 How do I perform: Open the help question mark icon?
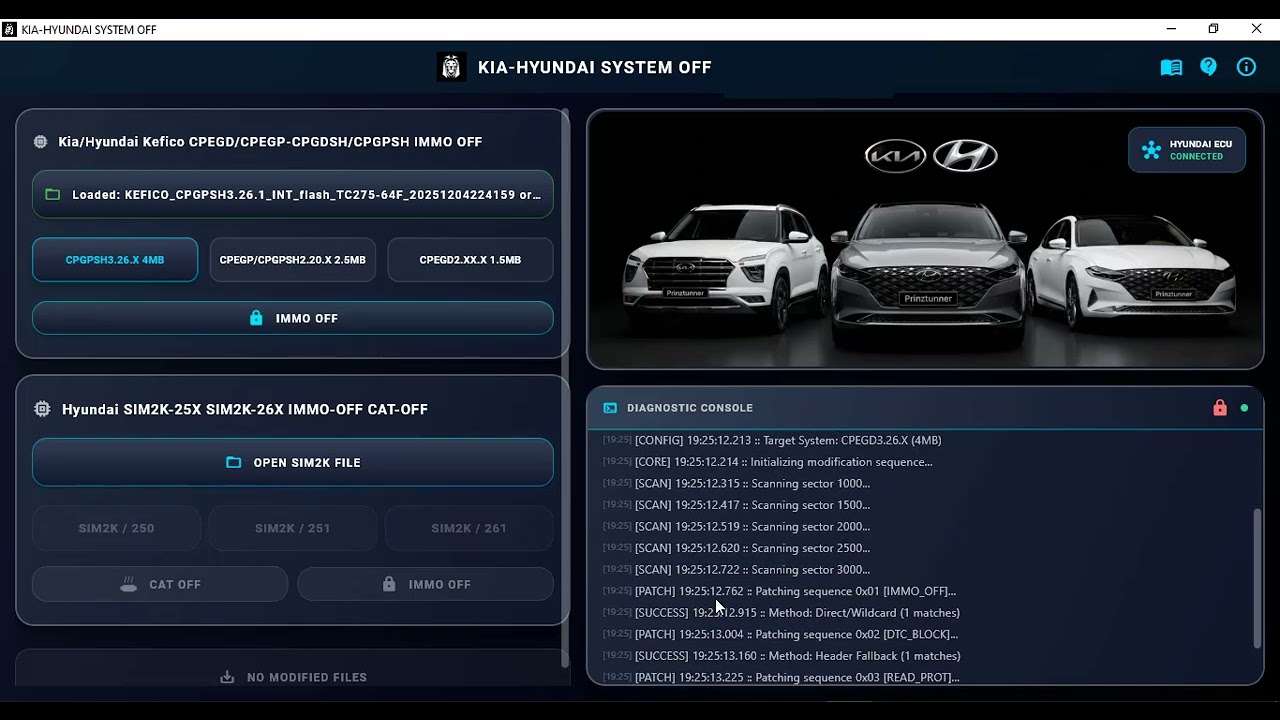(x=1209, y=67)
